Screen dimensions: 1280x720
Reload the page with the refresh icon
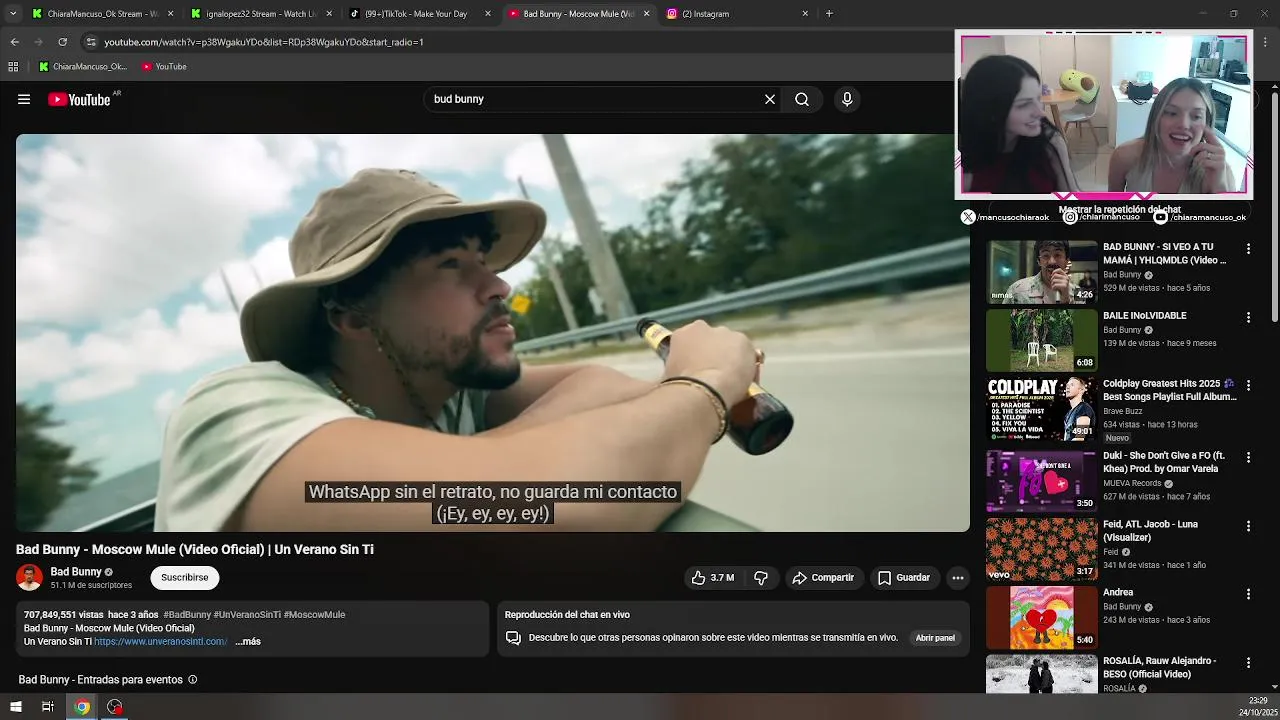click(x=62, y=42)
